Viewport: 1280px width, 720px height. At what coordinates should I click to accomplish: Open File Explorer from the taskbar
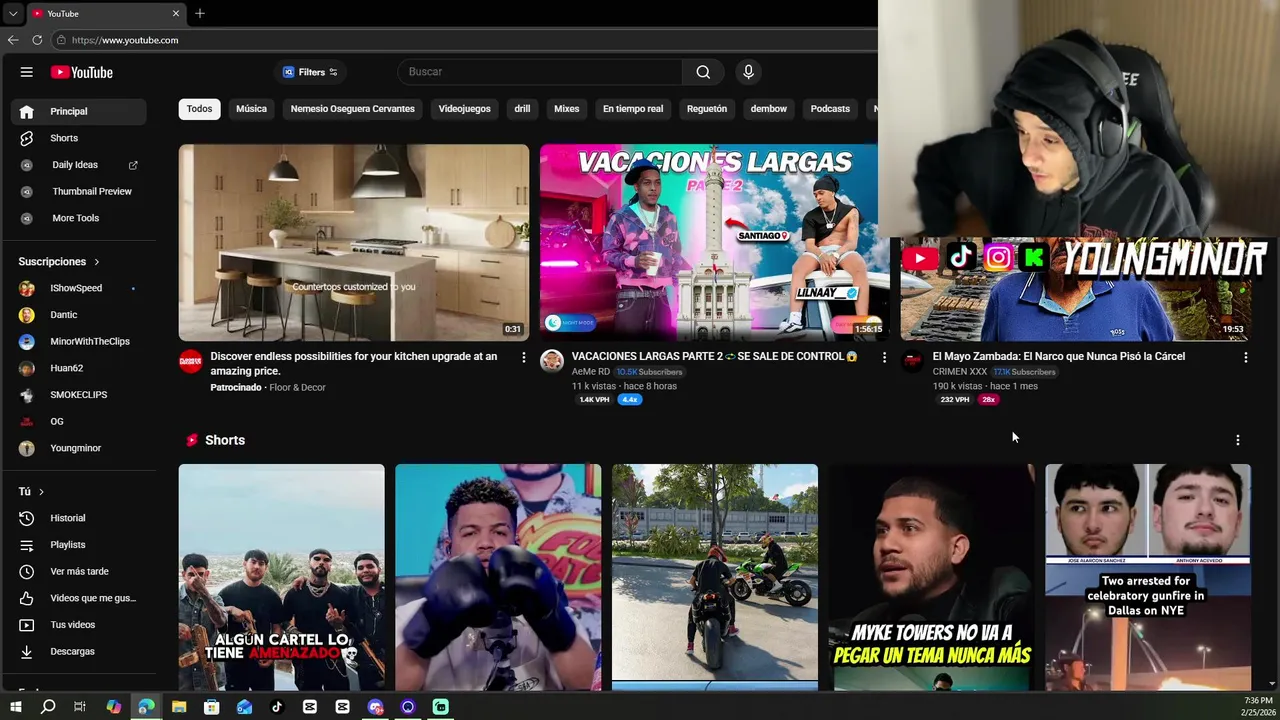coord(179,707)
